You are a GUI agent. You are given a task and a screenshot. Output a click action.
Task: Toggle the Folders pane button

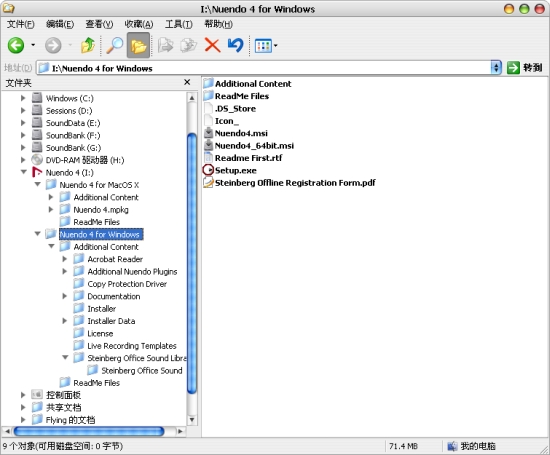tap(139, 45)
